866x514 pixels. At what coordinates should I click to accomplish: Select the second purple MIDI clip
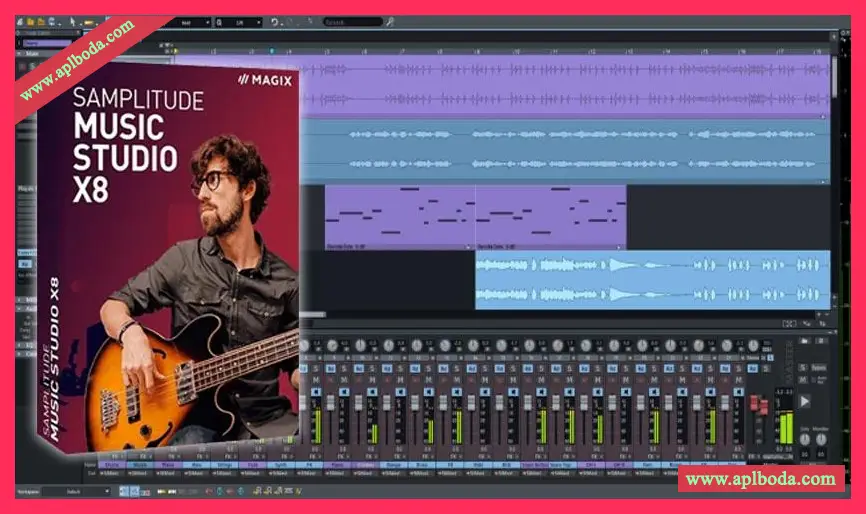tap(551, 217)
